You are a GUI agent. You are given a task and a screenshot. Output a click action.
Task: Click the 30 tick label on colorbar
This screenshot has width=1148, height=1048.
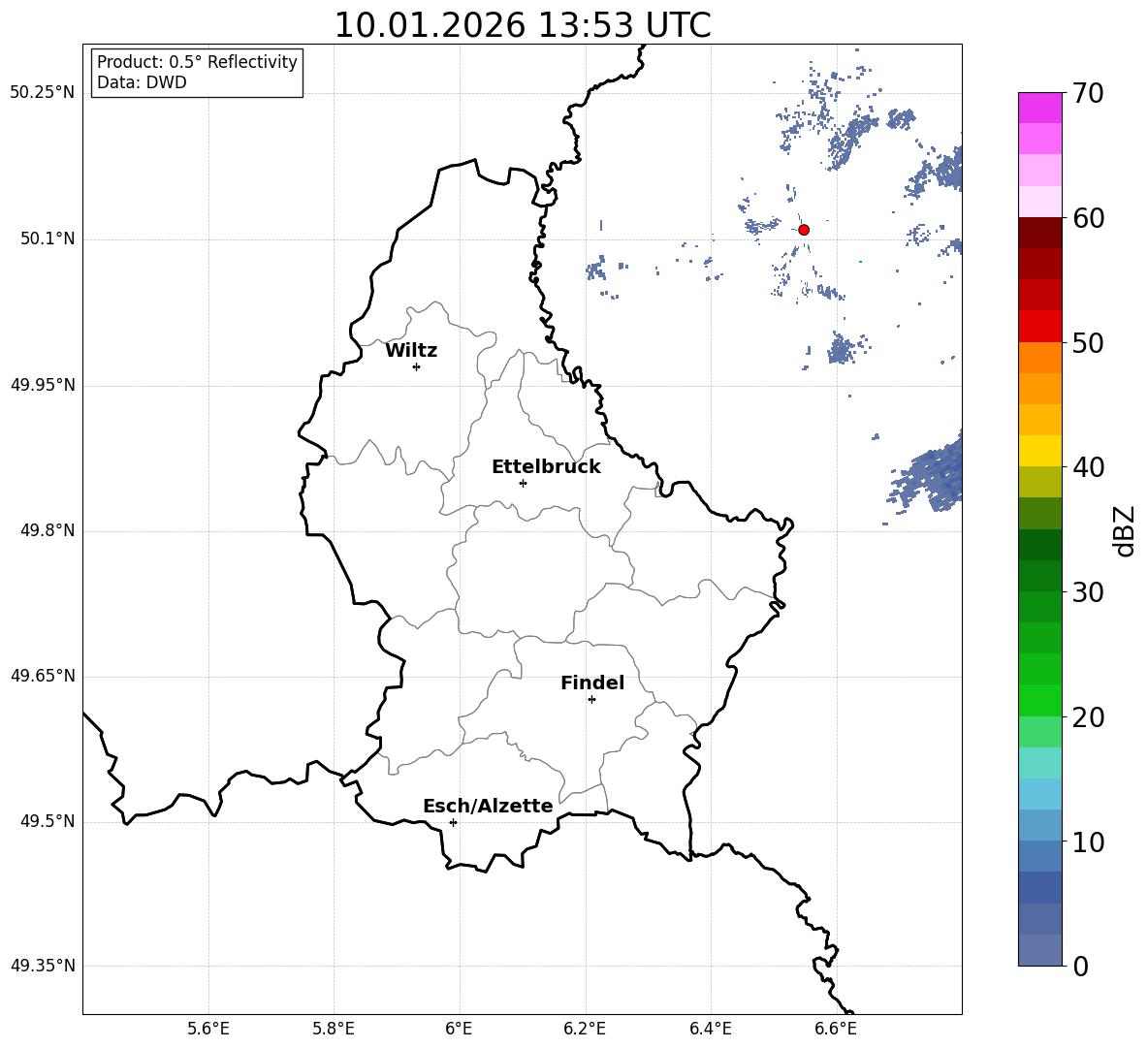tap(1087, 592)
